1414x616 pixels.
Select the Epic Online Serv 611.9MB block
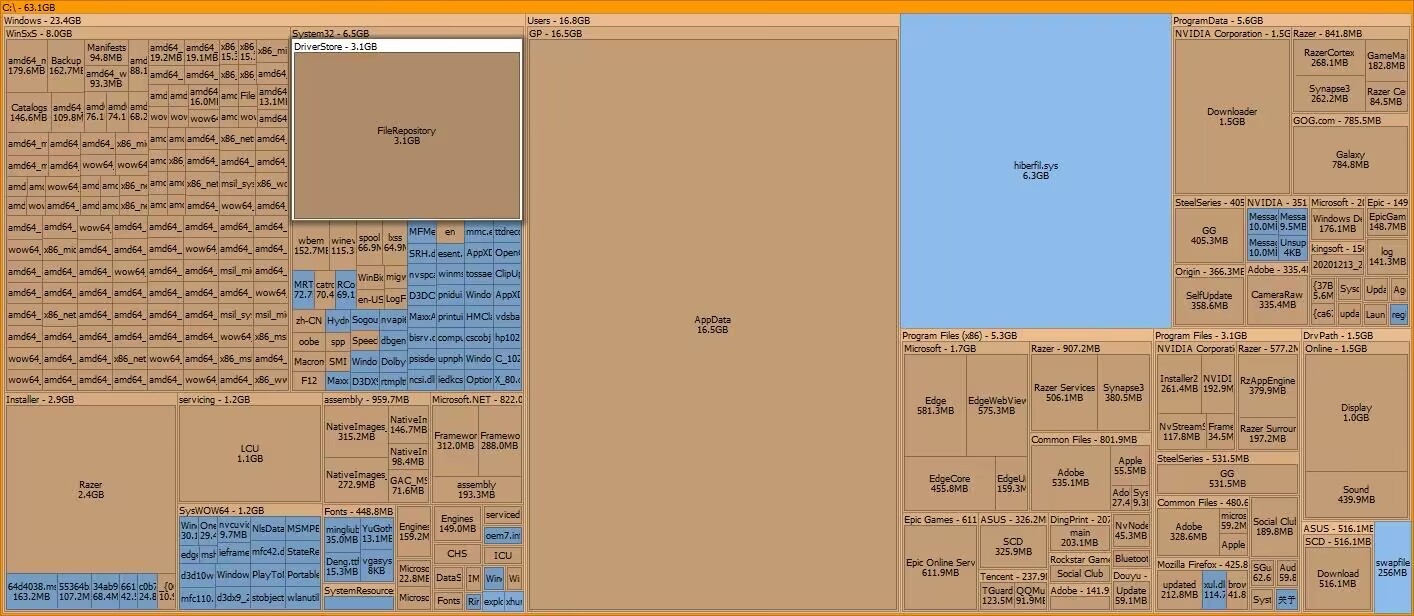tap(940, 567)
